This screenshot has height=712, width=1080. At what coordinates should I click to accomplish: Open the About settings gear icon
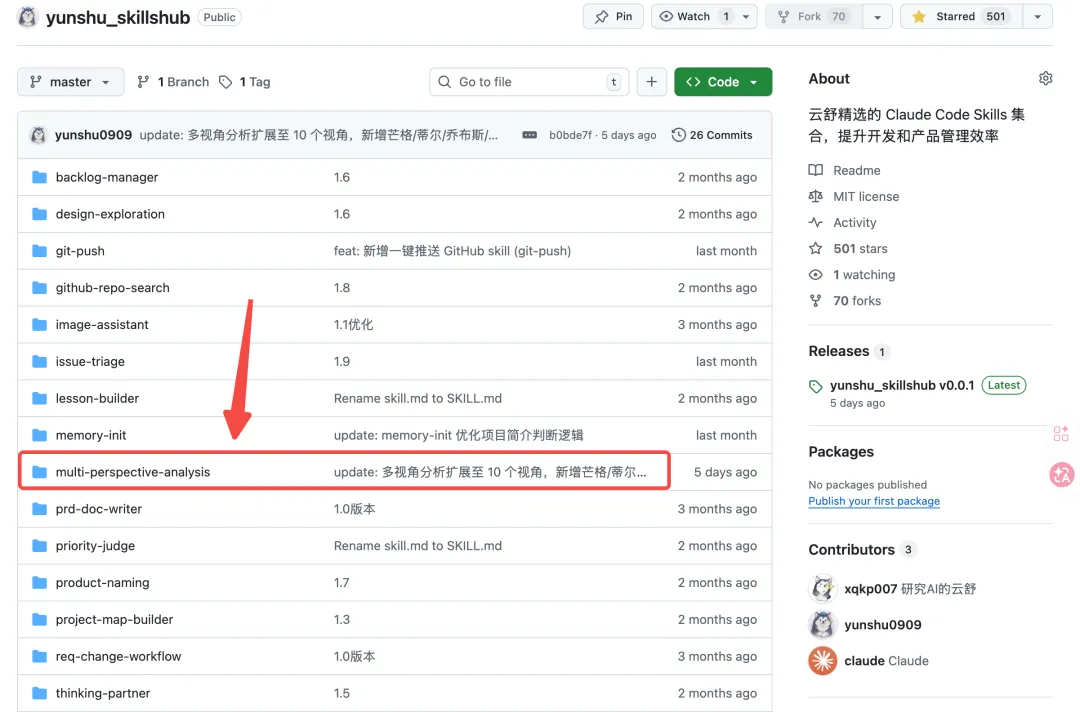click(x=1045, y=79)
